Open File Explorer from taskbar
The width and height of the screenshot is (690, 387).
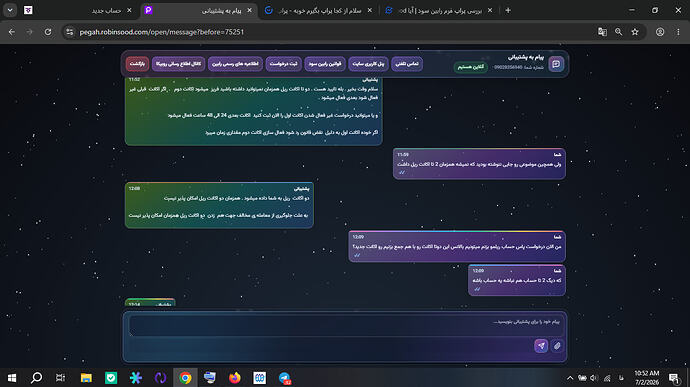tap(86, 378)
